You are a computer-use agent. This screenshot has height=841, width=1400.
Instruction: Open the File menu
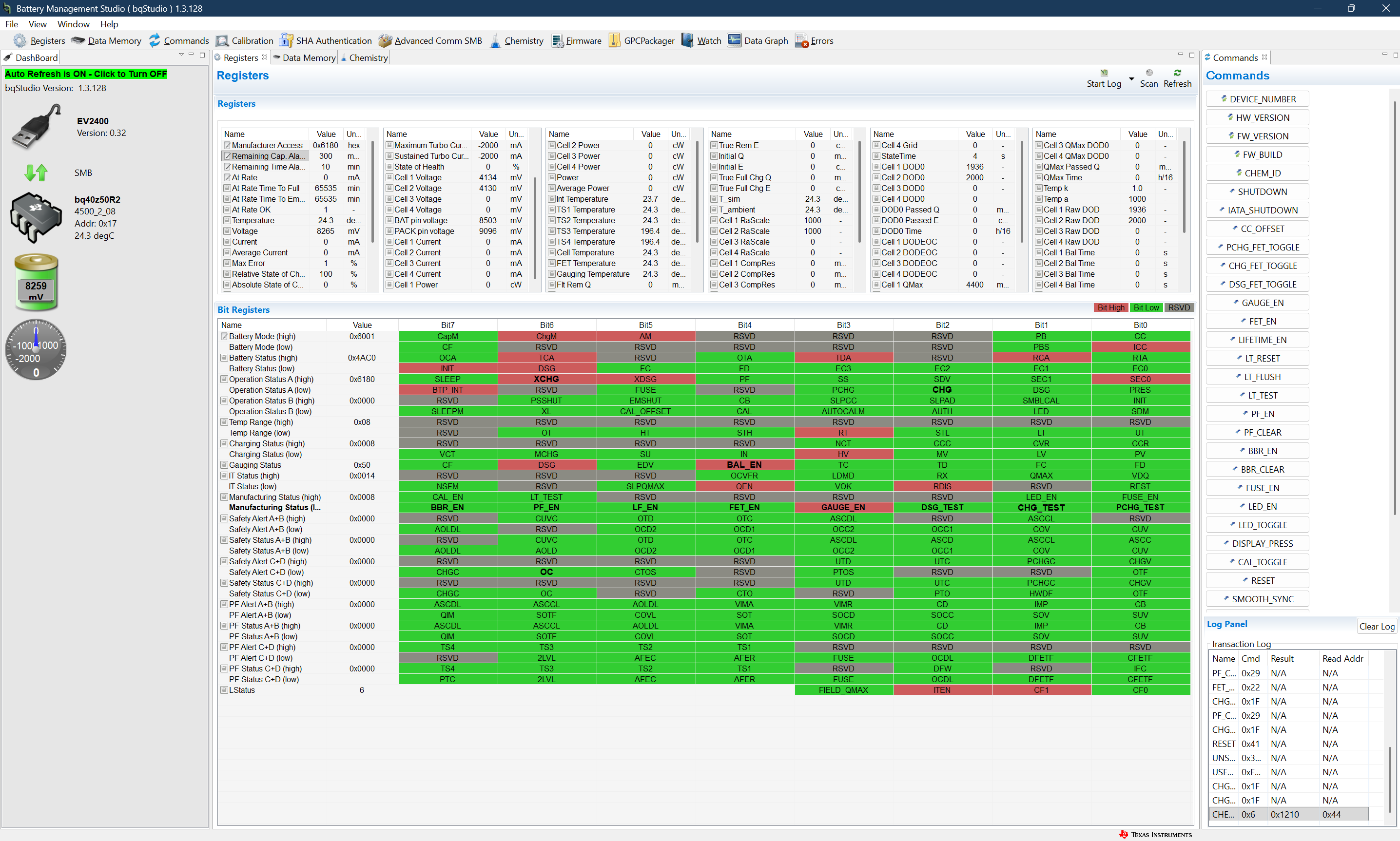[11, 24]
